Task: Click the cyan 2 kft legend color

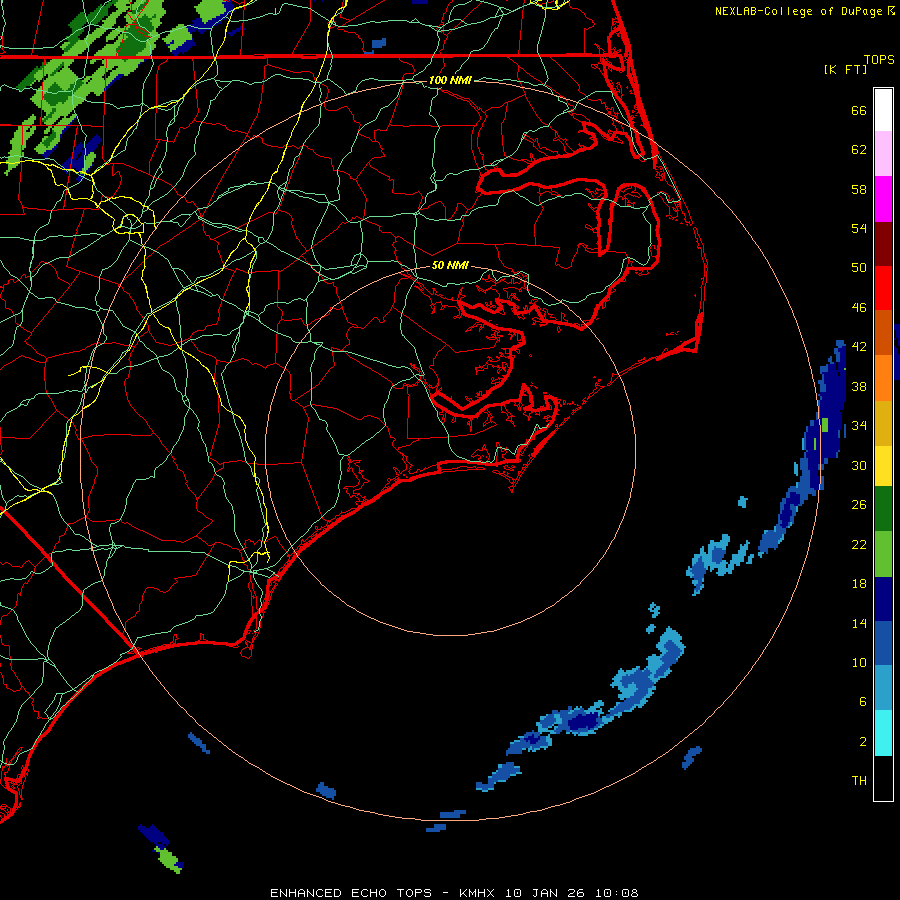Action: (883, 733)
